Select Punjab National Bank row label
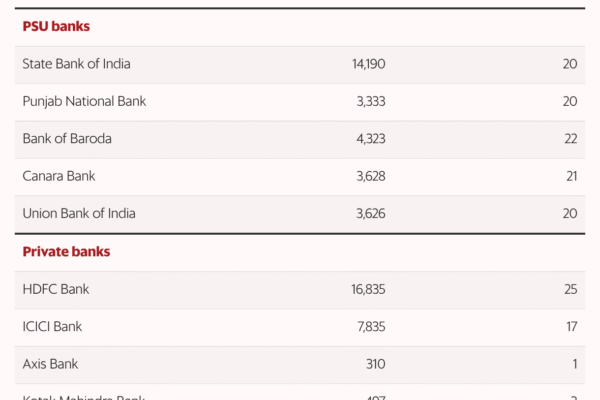This screenshot has width=600, height=400. pyautogui.click(x=84, y=101)
